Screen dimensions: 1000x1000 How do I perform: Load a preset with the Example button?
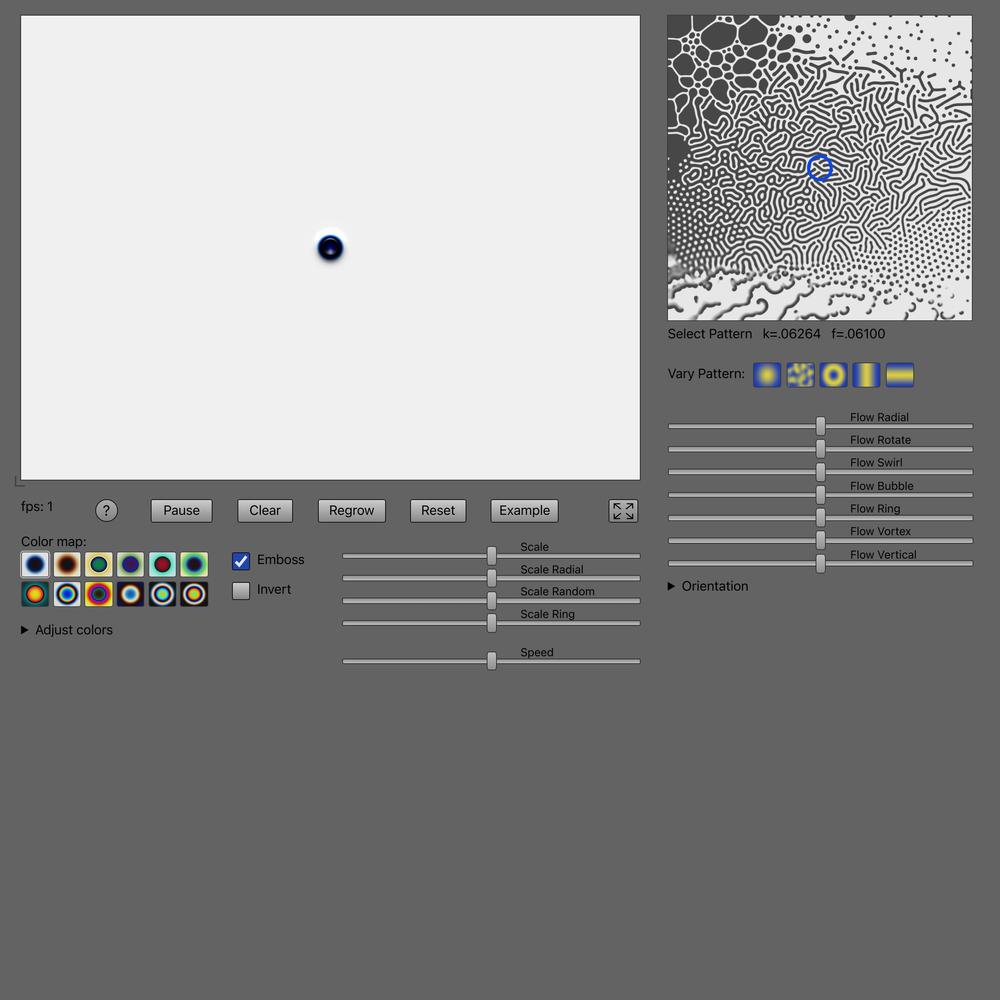click(x=525, y=511)
